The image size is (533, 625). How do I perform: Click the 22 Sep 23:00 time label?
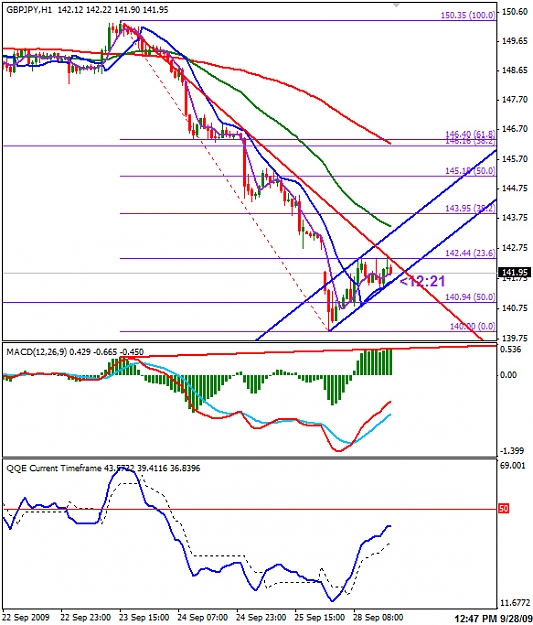tap(86, 618)
